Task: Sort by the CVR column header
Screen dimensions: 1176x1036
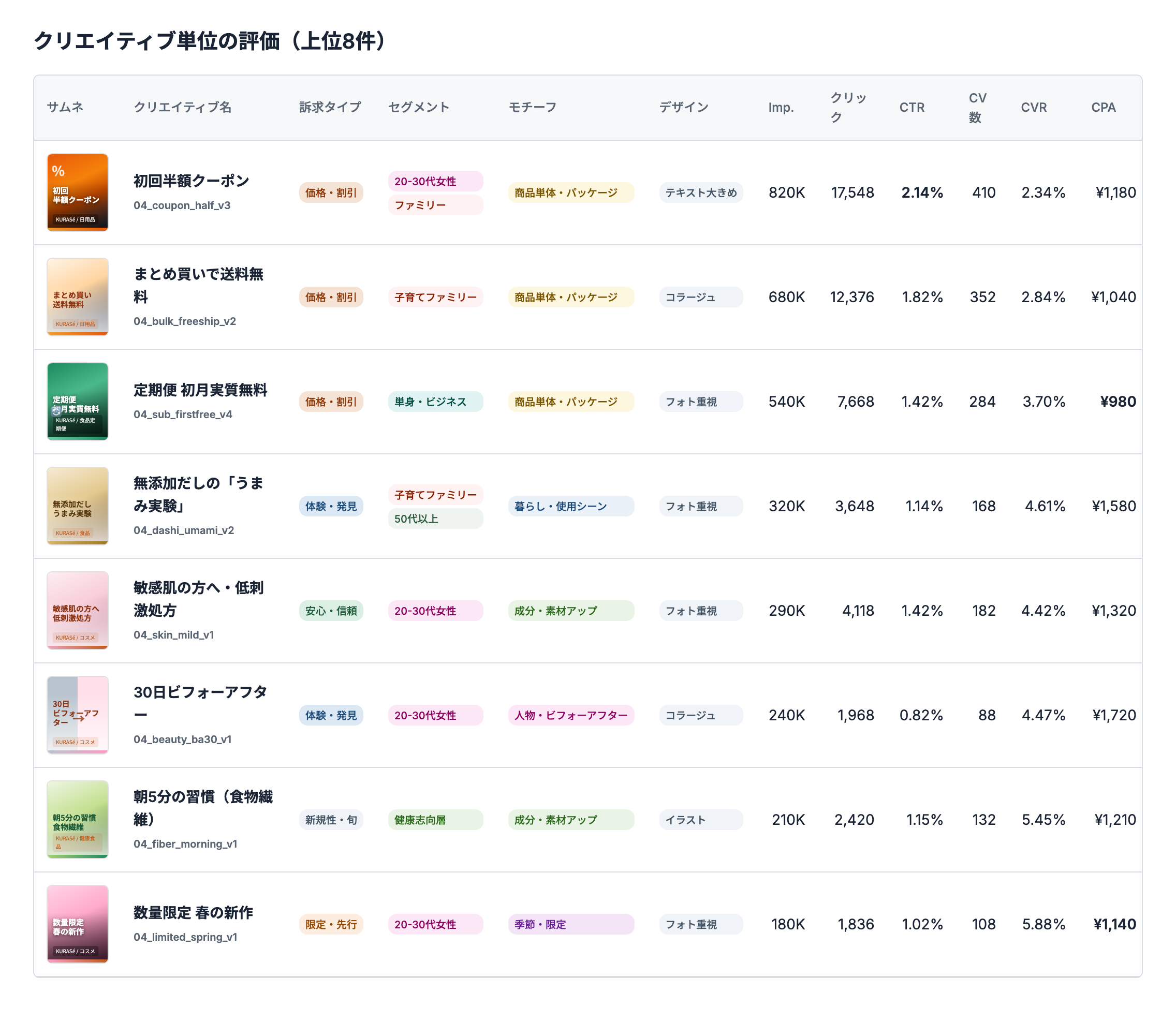Action: click(1033, 108)
